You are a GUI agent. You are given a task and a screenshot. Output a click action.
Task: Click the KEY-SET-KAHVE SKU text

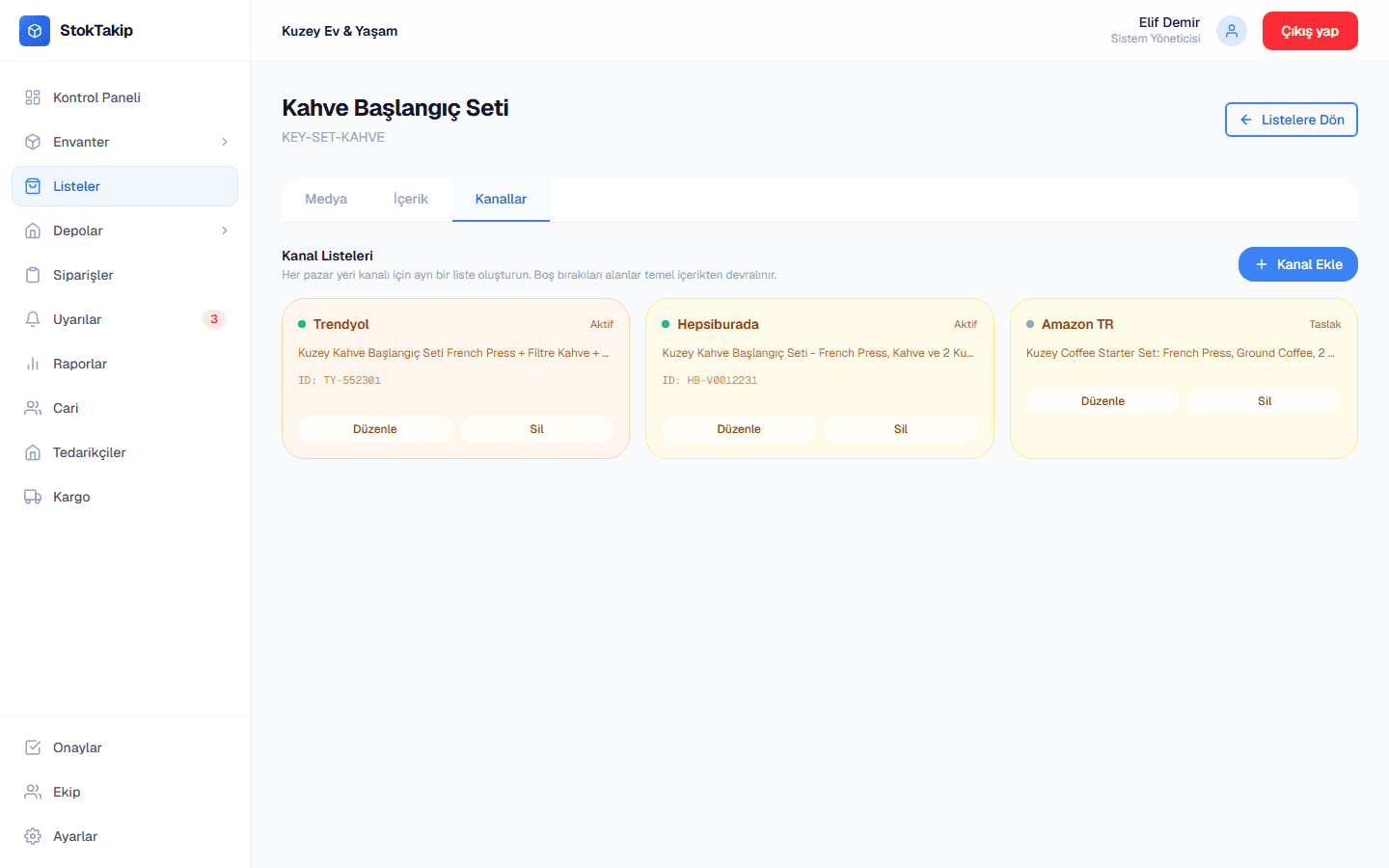[333, 137]
